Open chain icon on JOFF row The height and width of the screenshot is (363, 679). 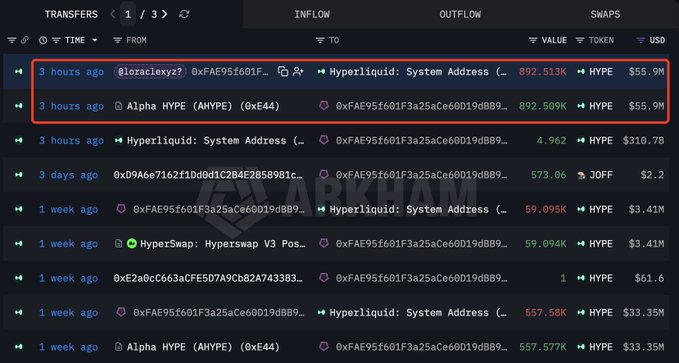19,175
